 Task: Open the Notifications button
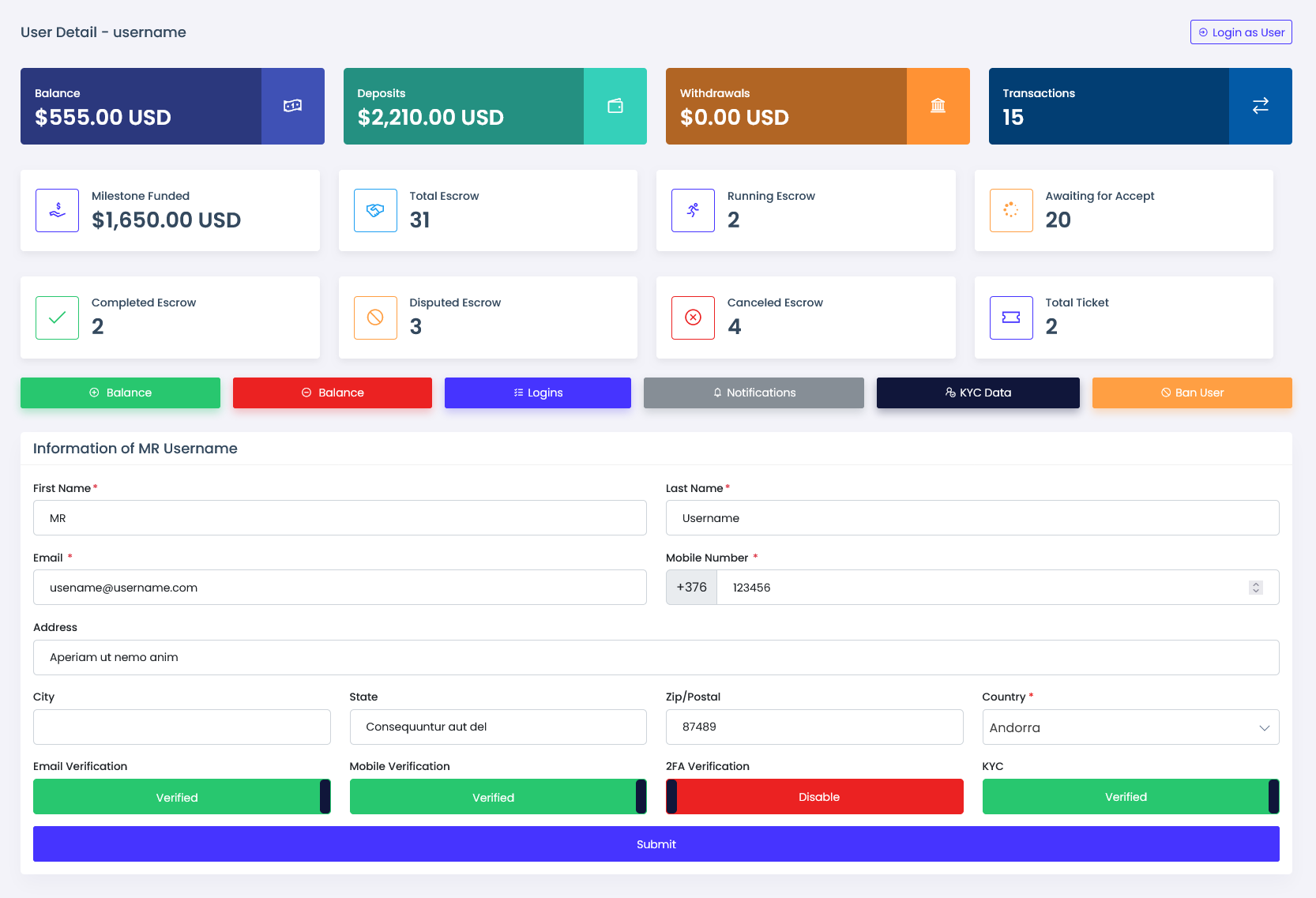click(754, 393)
